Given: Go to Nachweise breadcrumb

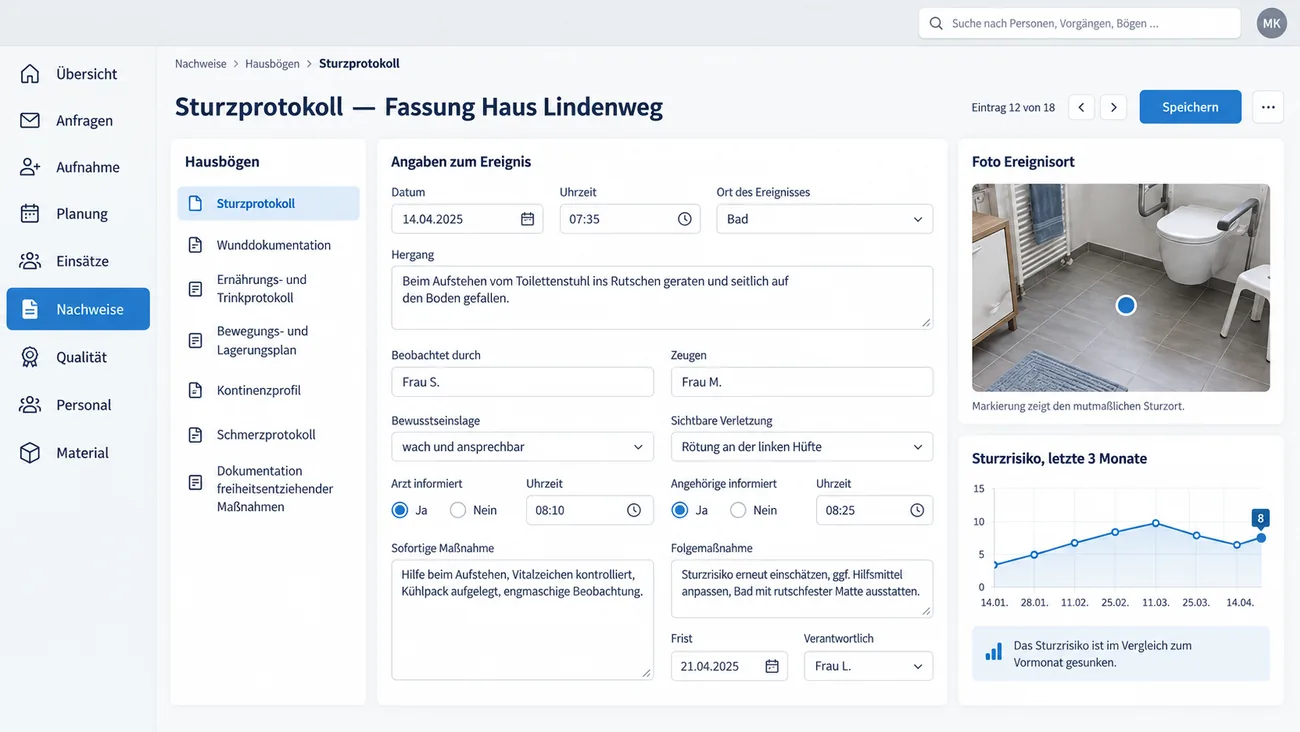Looking at the screenshot, I should click(201, 63).
